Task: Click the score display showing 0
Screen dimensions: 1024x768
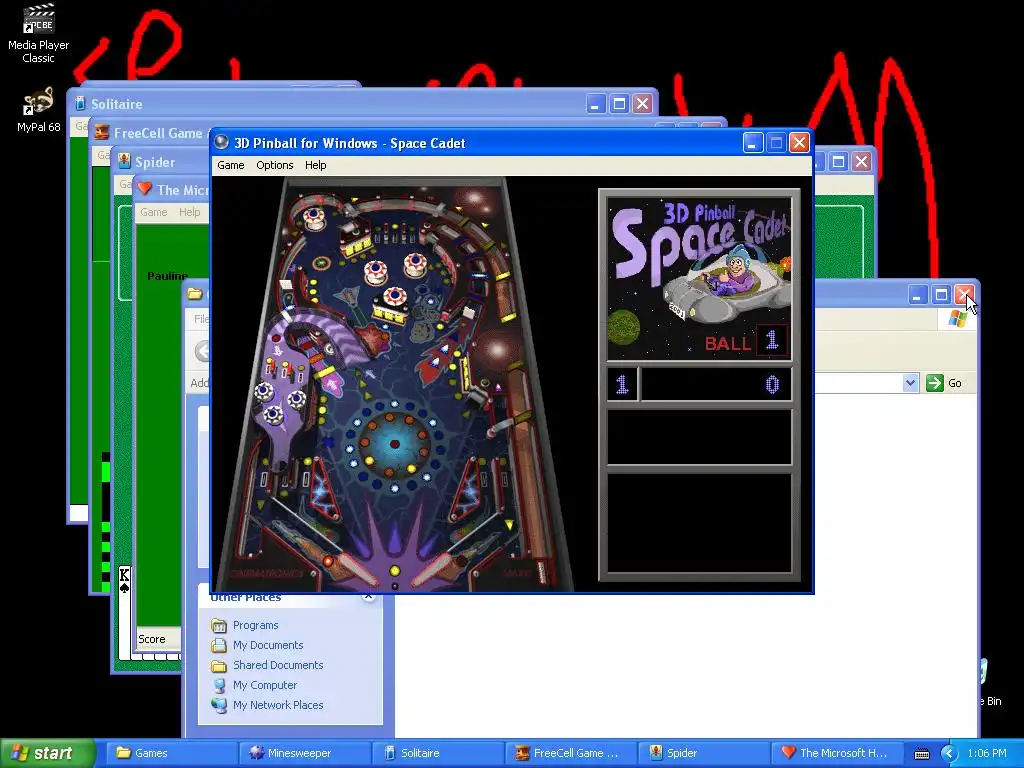Action: click(x=716, y=384)
